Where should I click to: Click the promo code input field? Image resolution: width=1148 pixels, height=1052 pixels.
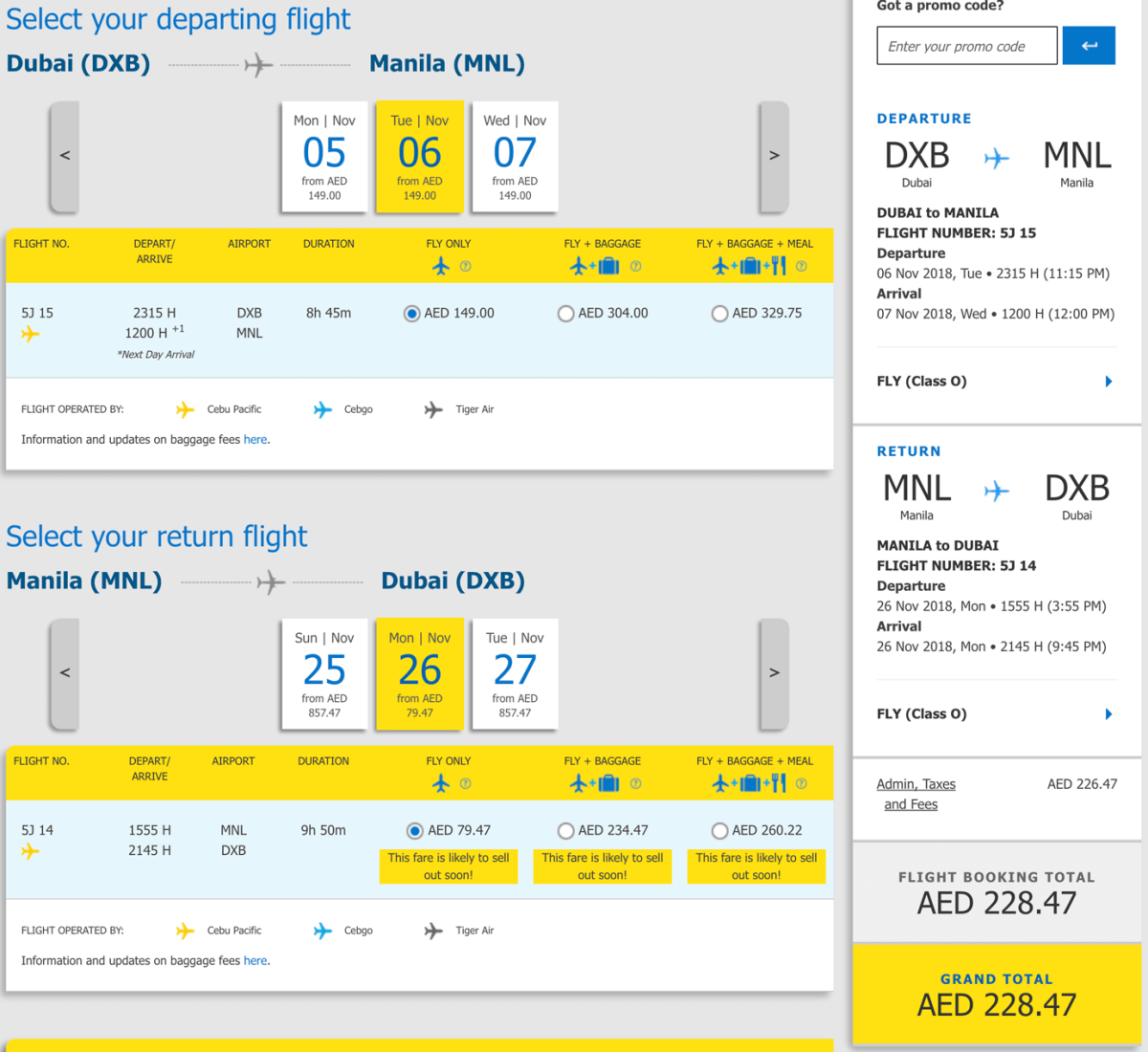click(966, 46)
